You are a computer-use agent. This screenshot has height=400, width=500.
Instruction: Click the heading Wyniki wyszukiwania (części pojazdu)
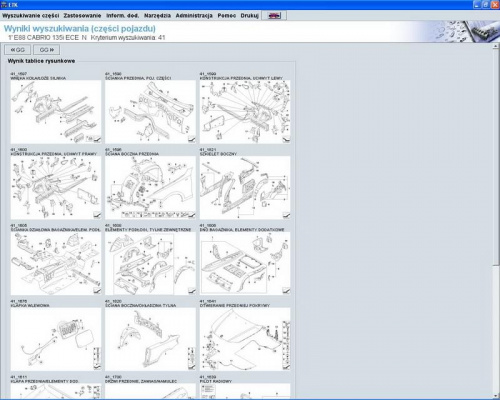(x=80, y=28)
